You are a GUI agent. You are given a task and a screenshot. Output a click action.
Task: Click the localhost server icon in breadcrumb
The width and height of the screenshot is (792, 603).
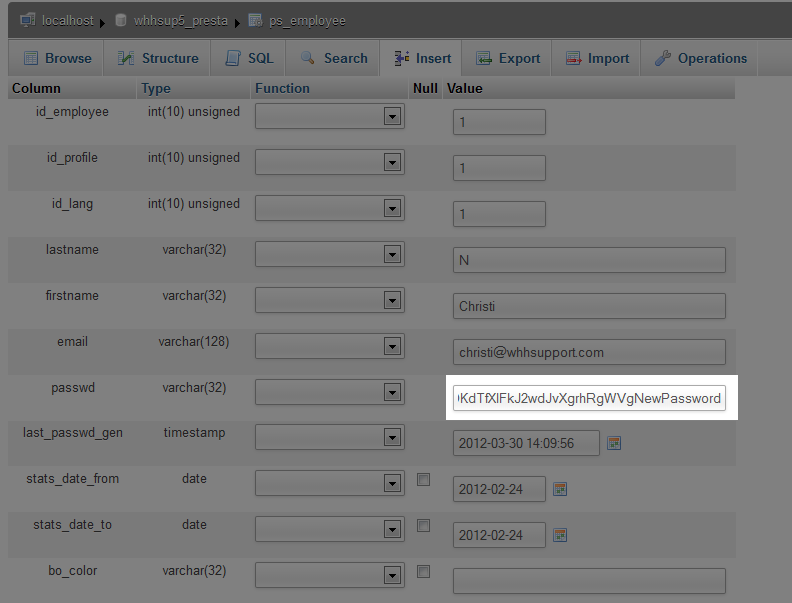27,20
